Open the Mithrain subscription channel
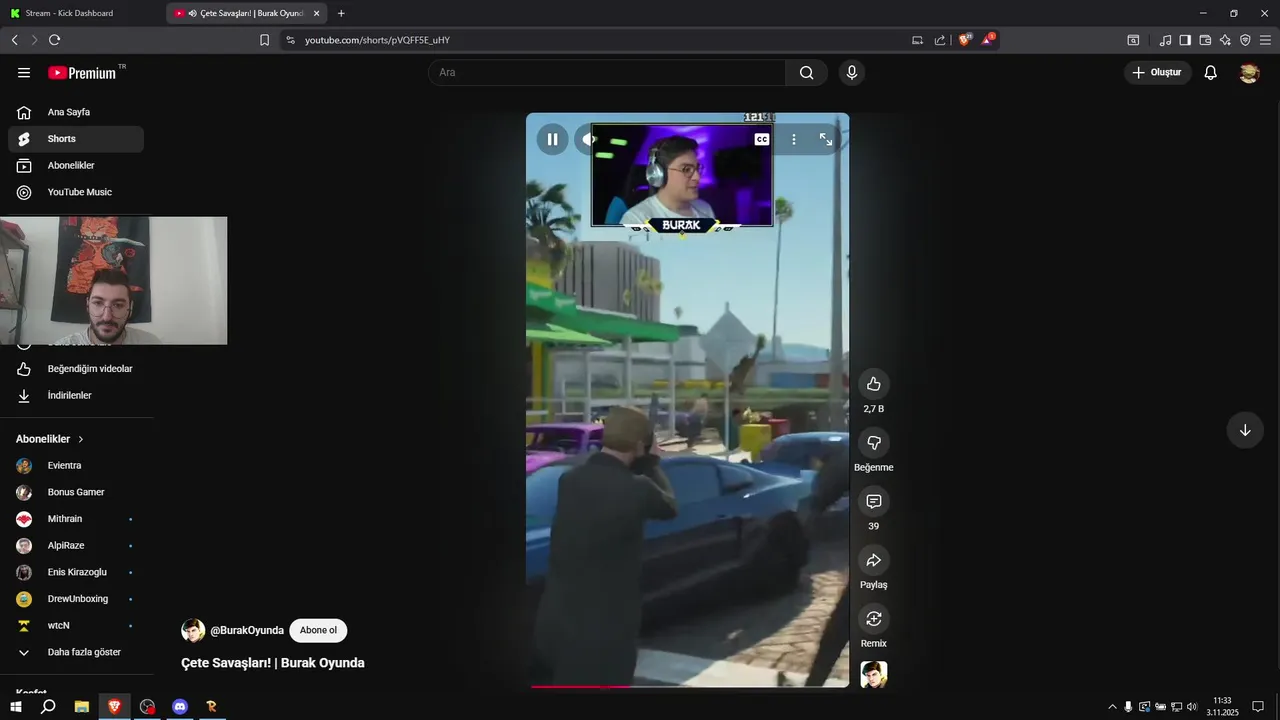The width and height of the screenshot is (1280, 720). tap(76, 519)
